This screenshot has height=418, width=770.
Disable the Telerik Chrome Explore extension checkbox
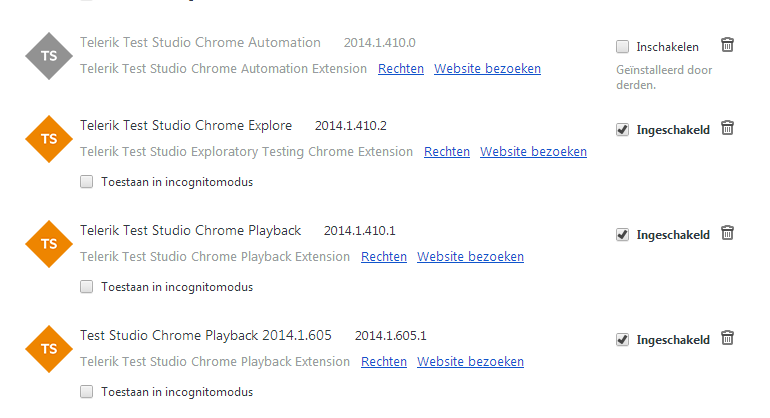click(623, 129)
